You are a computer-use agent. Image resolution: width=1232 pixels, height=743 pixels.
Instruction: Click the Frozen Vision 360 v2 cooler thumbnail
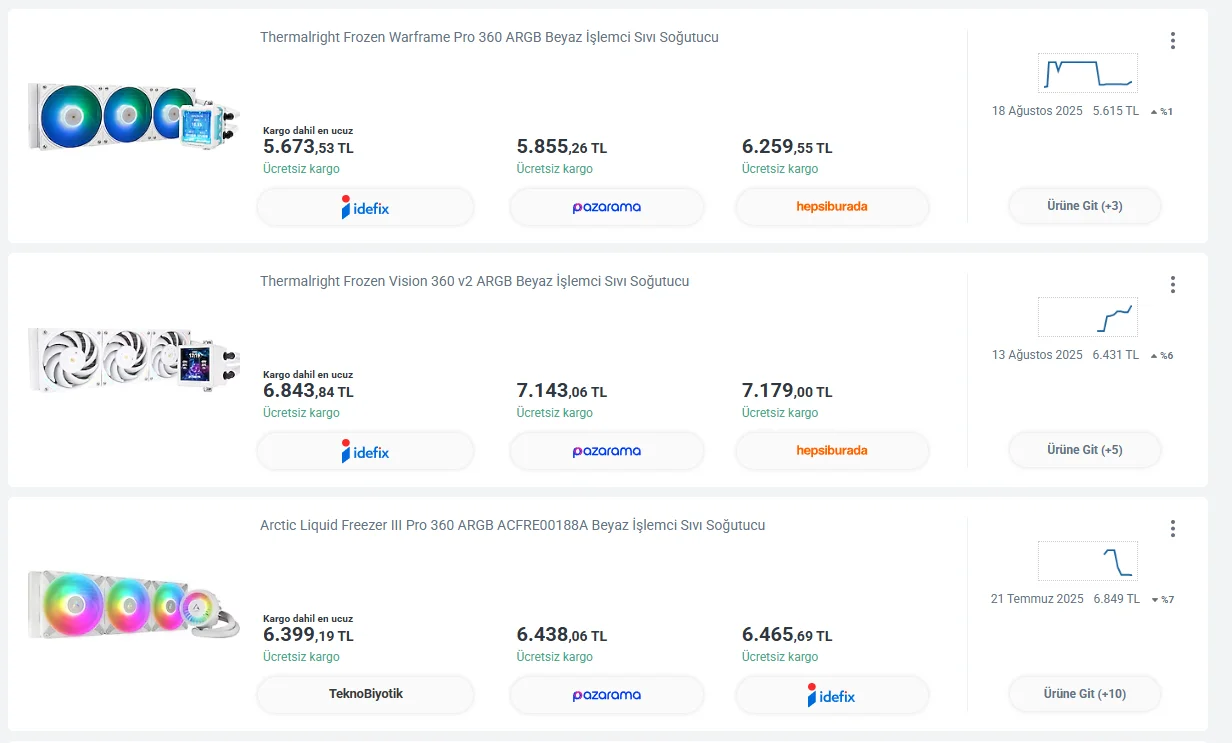(133, 358)
